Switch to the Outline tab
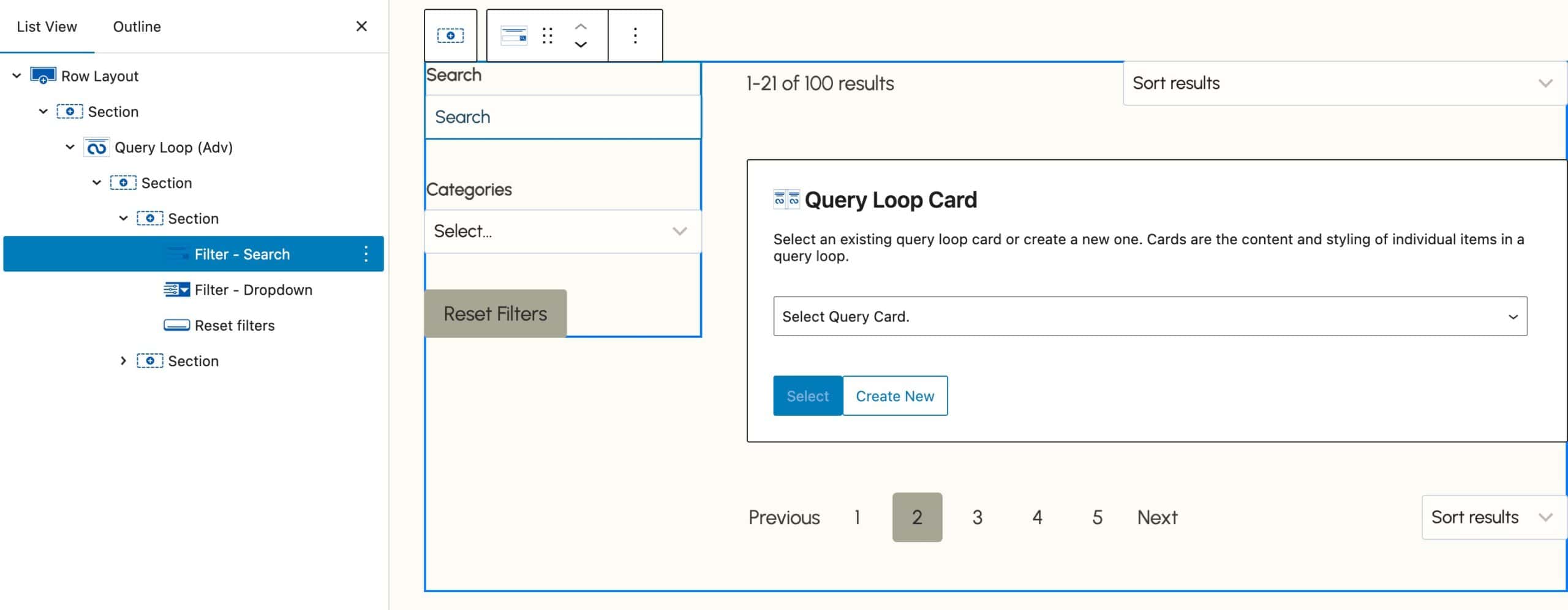This screenshot has height=610, width=1568. (x=137, y=27)
